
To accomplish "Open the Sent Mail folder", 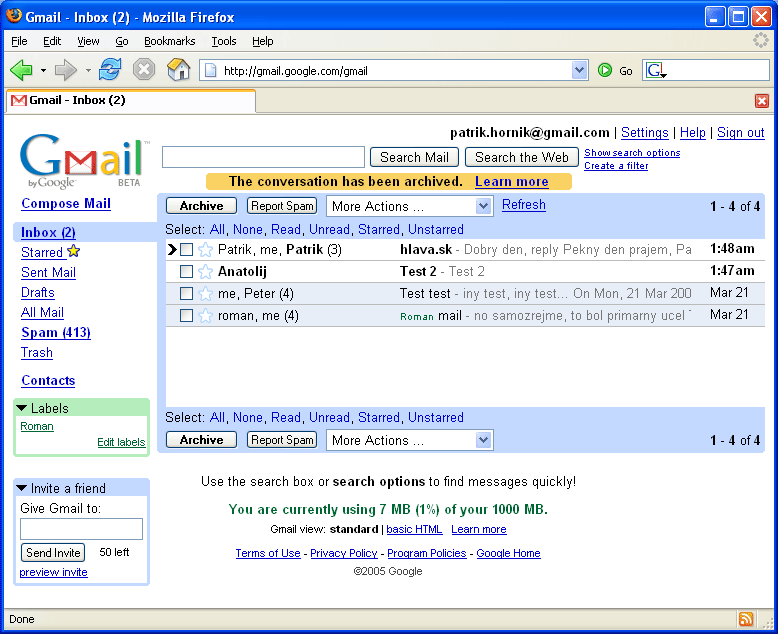I will (48, 272).
